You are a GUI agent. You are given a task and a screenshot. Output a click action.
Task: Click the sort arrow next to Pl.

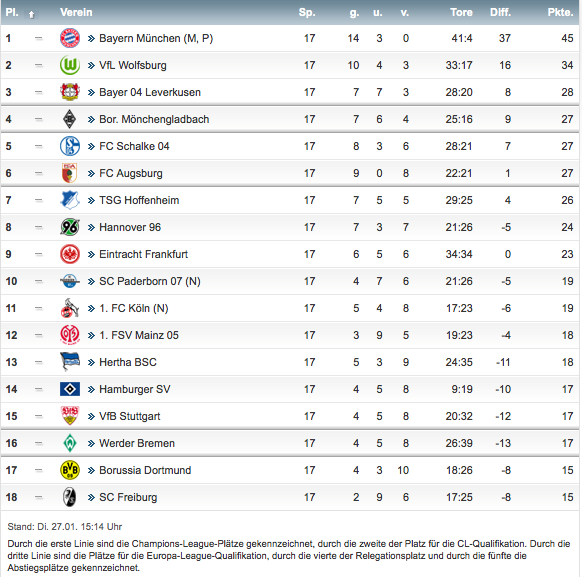(x=32, y=14)
